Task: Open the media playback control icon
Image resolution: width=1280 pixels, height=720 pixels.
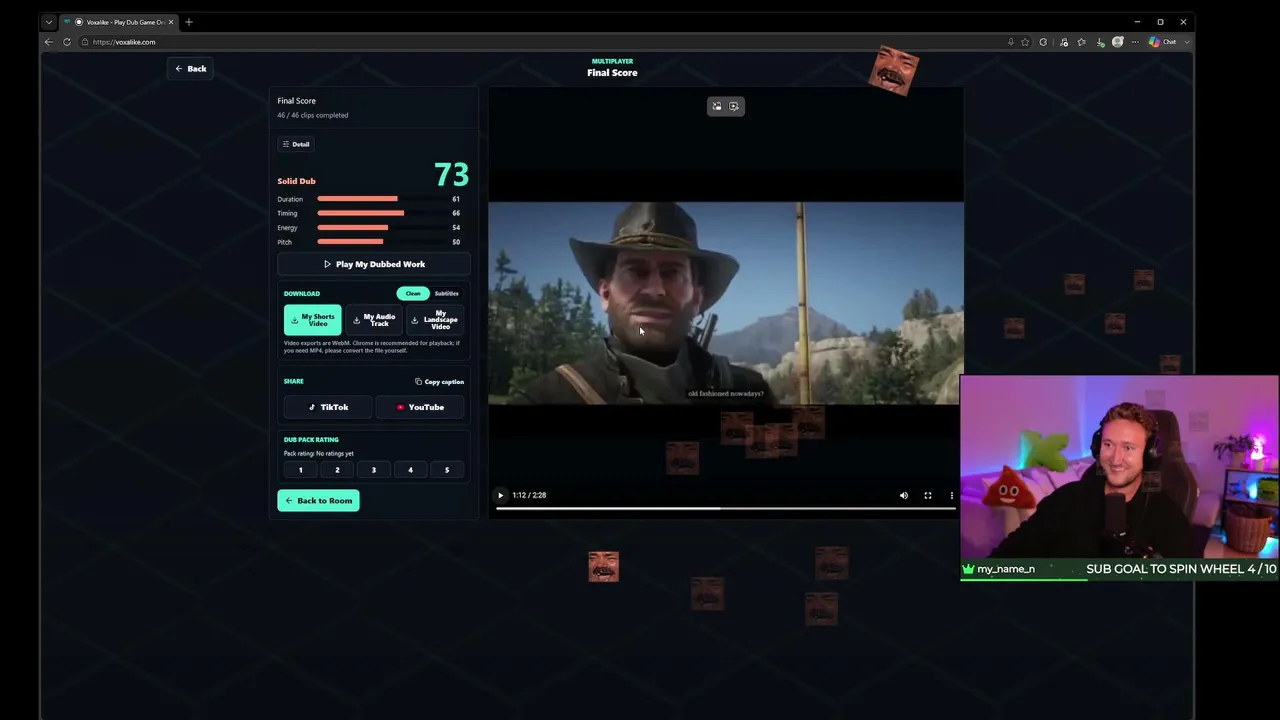Action: tap(1063, 42)
